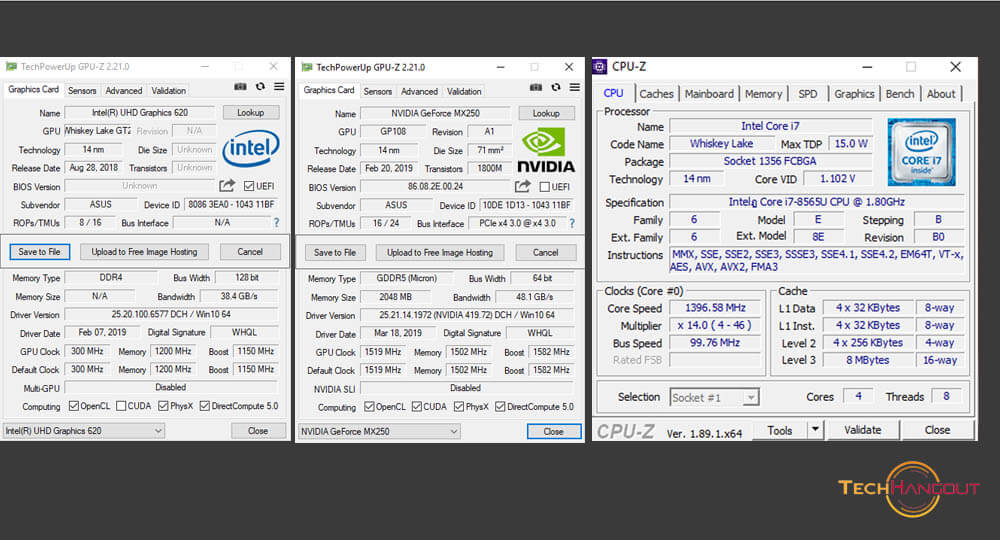This screenshot has width=1000, height=540.
Task: Click Save to File in Intel GPU-Z window
Action: (x=40, y=252)
